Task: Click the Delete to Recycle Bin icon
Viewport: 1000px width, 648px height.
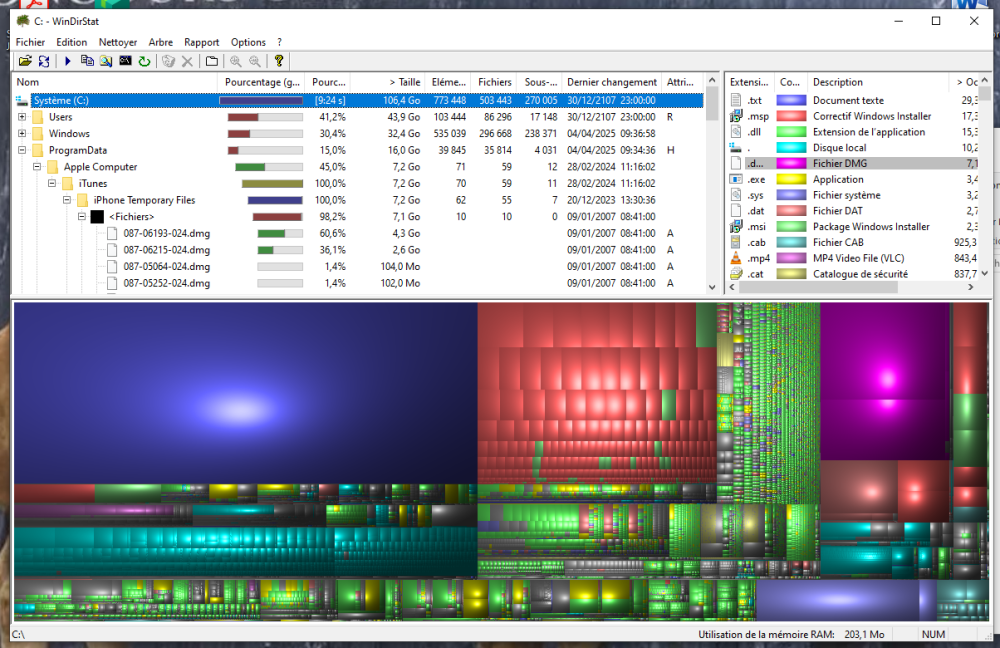Action: (x=168, y=61)
